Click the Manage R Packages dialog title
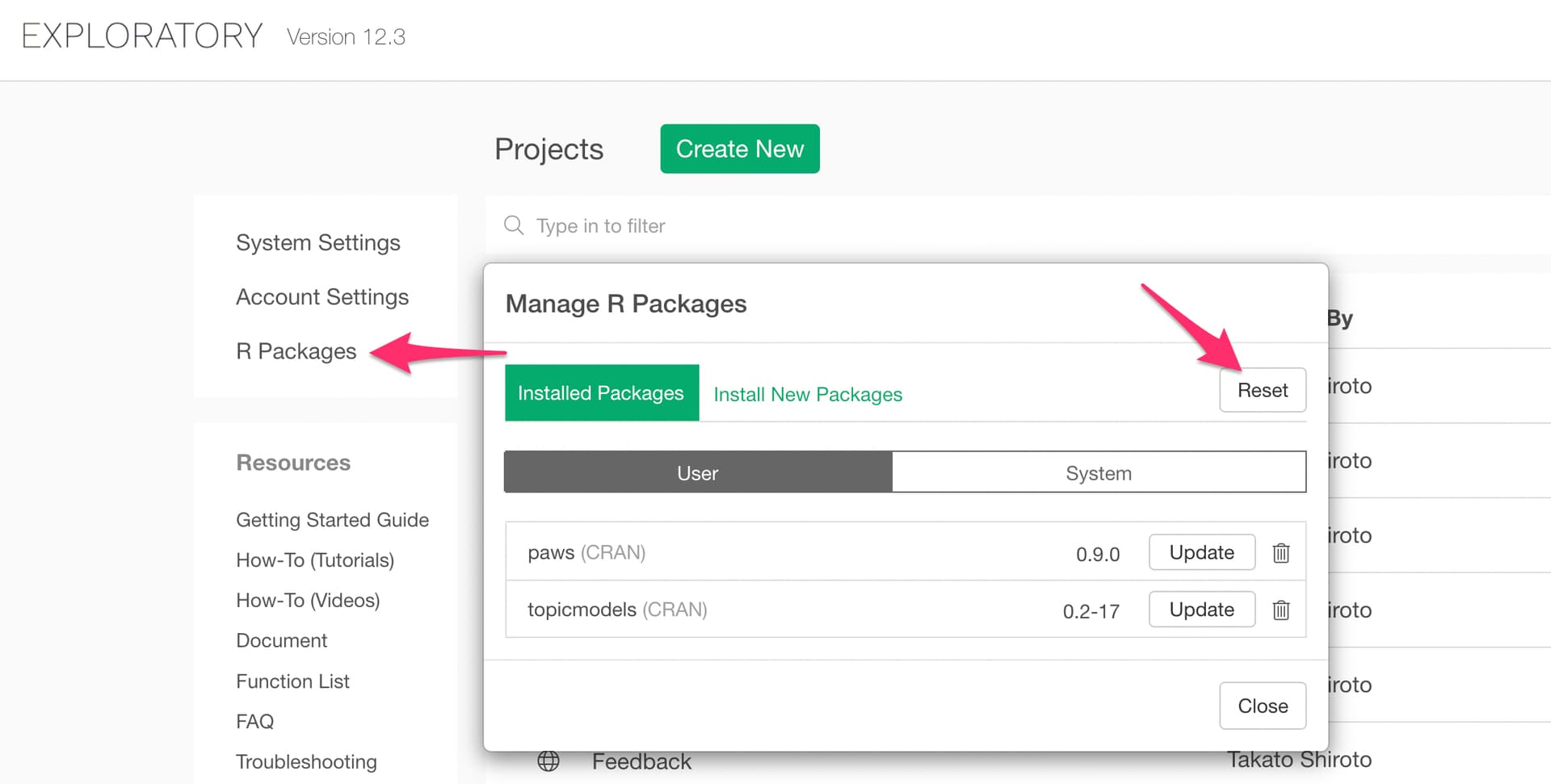Screen dimensions: 1551x784 (626, 304)
